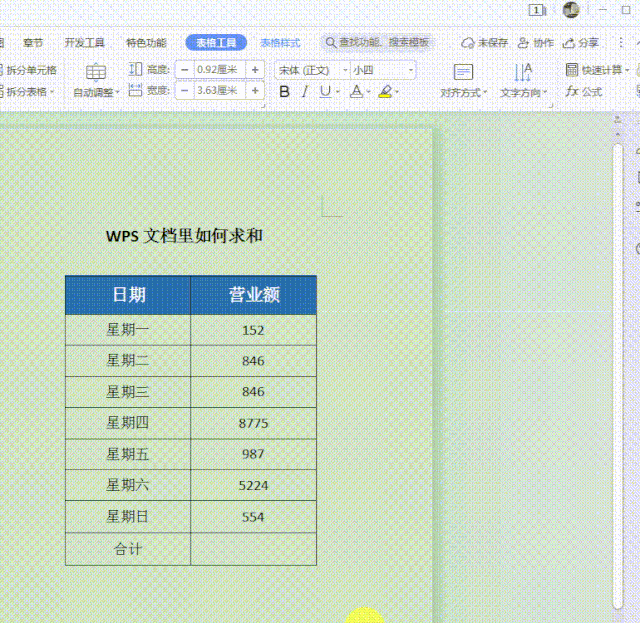This screenshot has height=623, width=640.
Task: Click the user avatar in title bar
Action: point(571,10)
